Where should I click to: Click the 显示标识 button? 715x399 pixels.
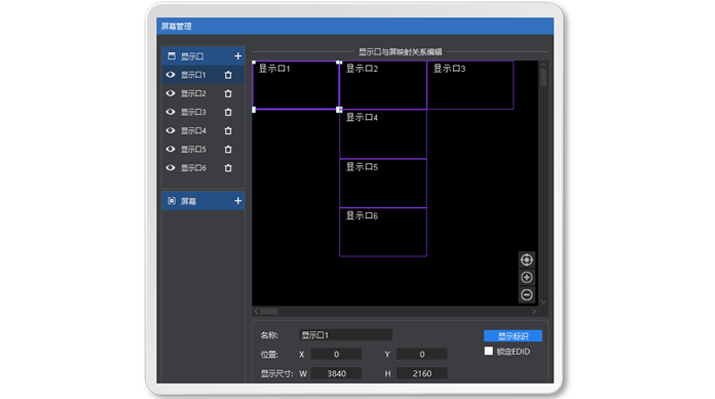(x=513, y=336)
